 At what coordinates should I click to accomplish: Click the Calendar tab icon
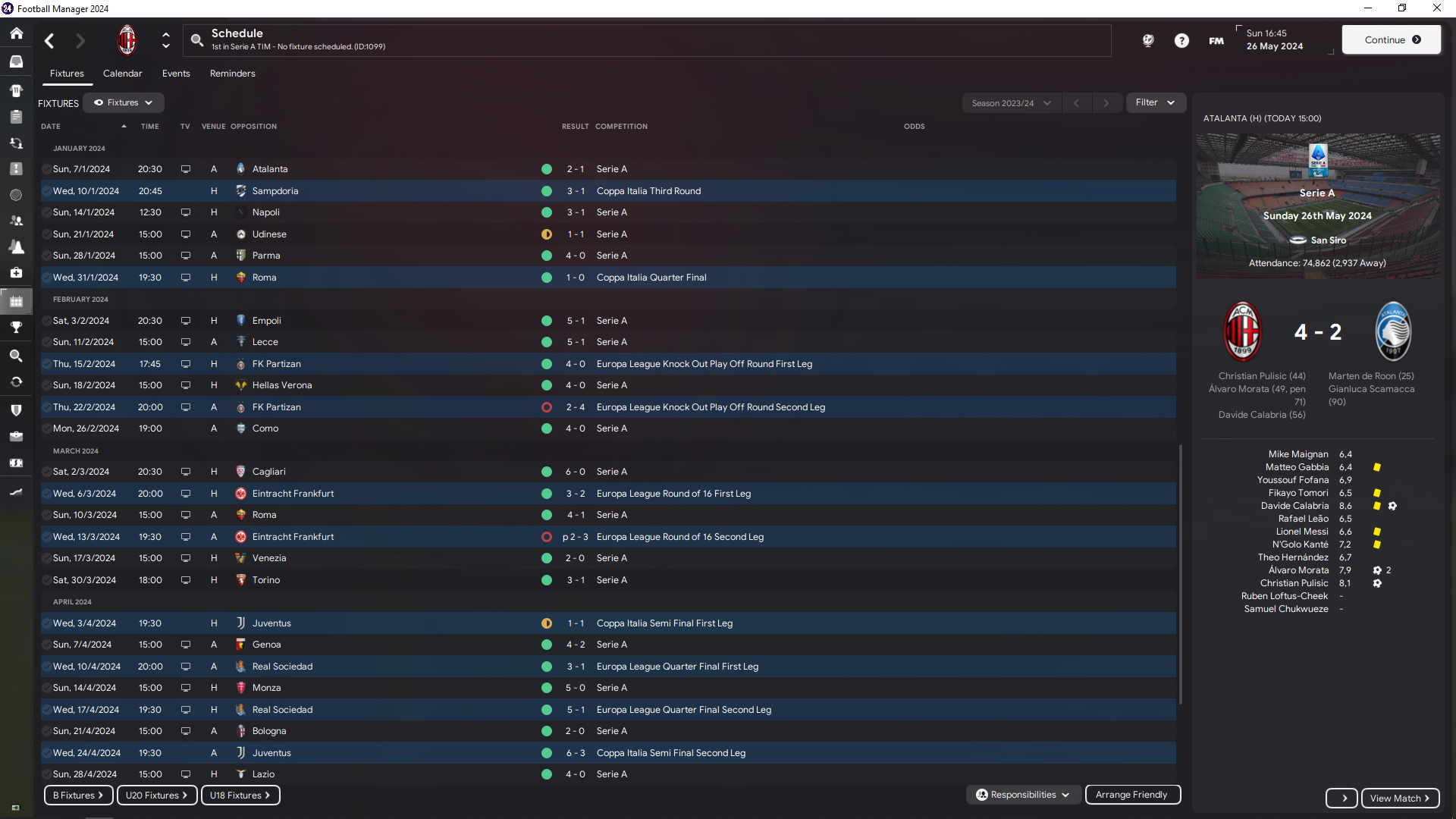pyautogui.click(x=122, y=73)
